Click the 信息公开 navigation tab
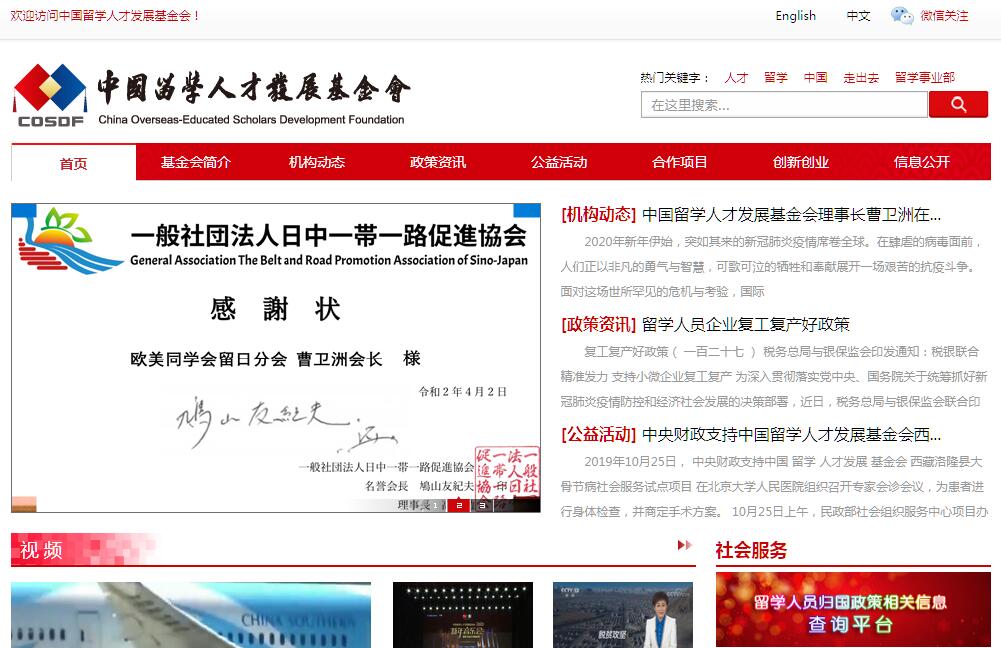1001x648 pixels. click(x=922, y=162)
